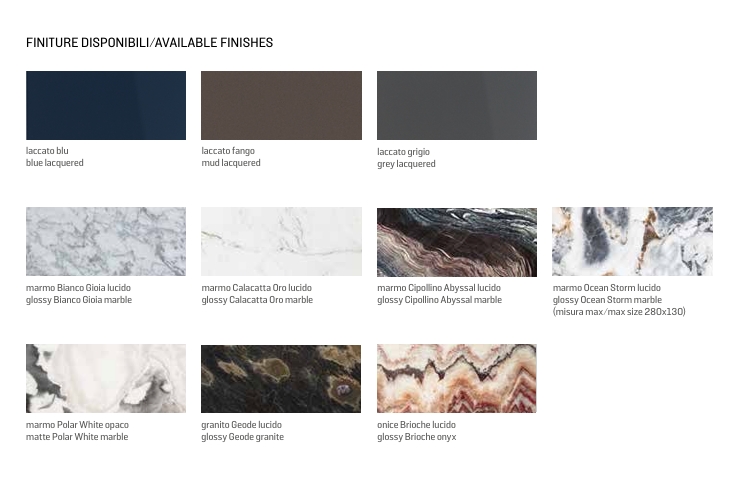Click the 'Finiture disponibili/Available finishes' heading
Image resolution: width=729 pixels, height=486 pixels.
coord(149,43)
